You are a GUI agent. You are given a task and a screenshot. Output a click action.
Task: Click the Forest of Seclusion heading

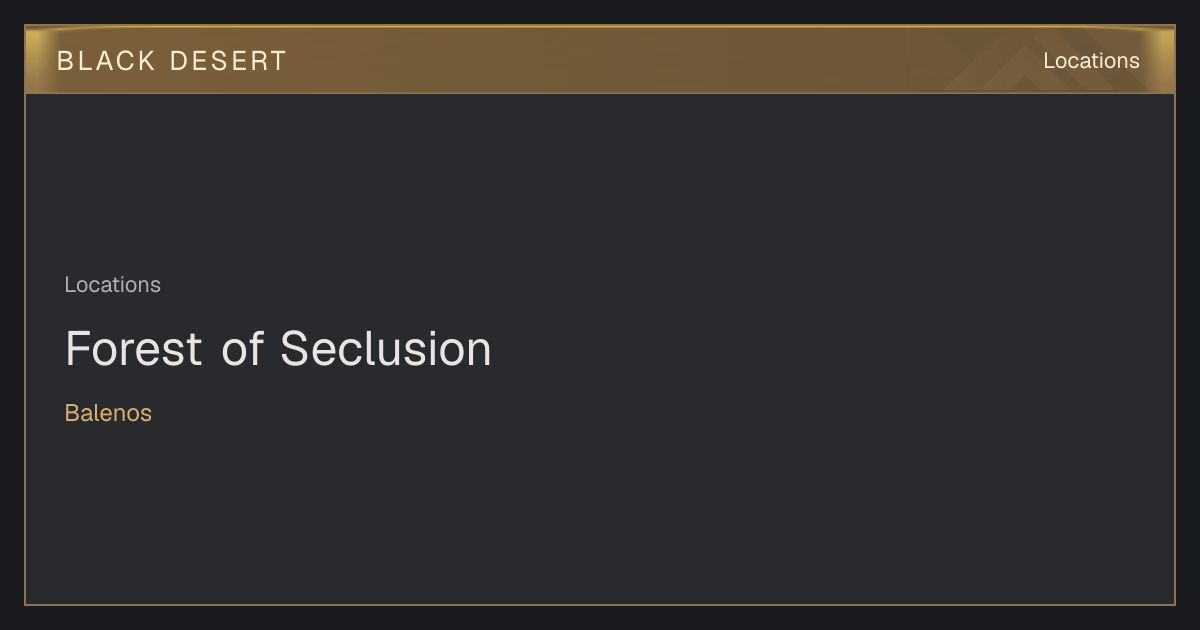278,349
